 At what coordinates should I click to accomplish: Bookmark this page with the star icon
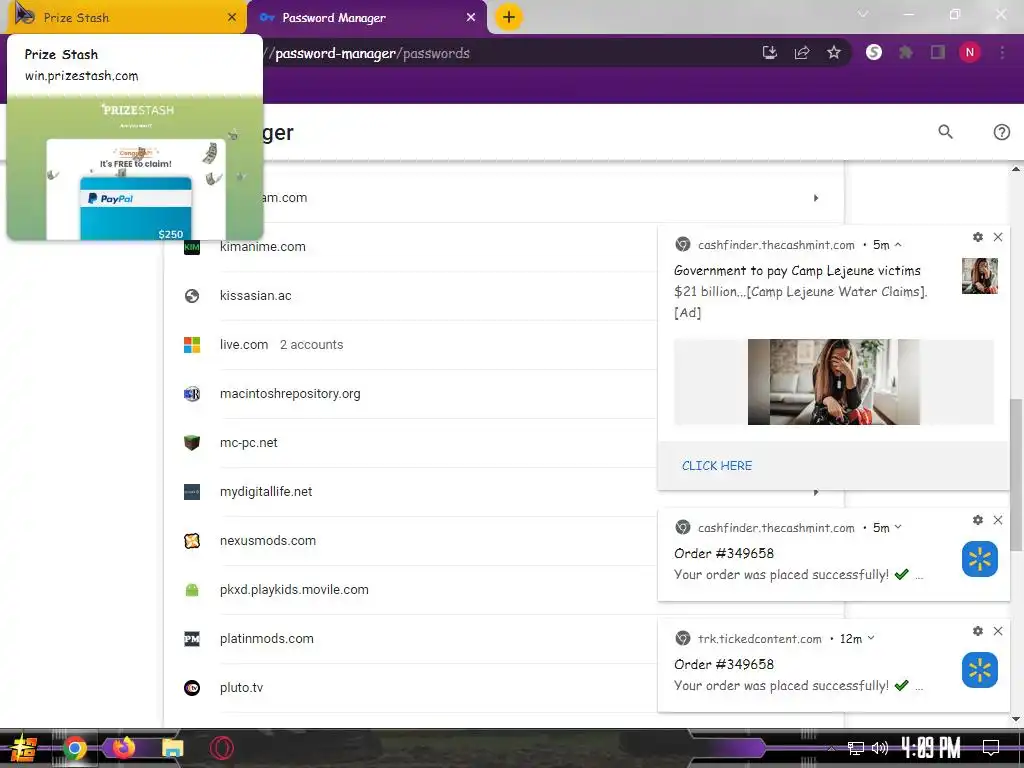pos(834,53)
